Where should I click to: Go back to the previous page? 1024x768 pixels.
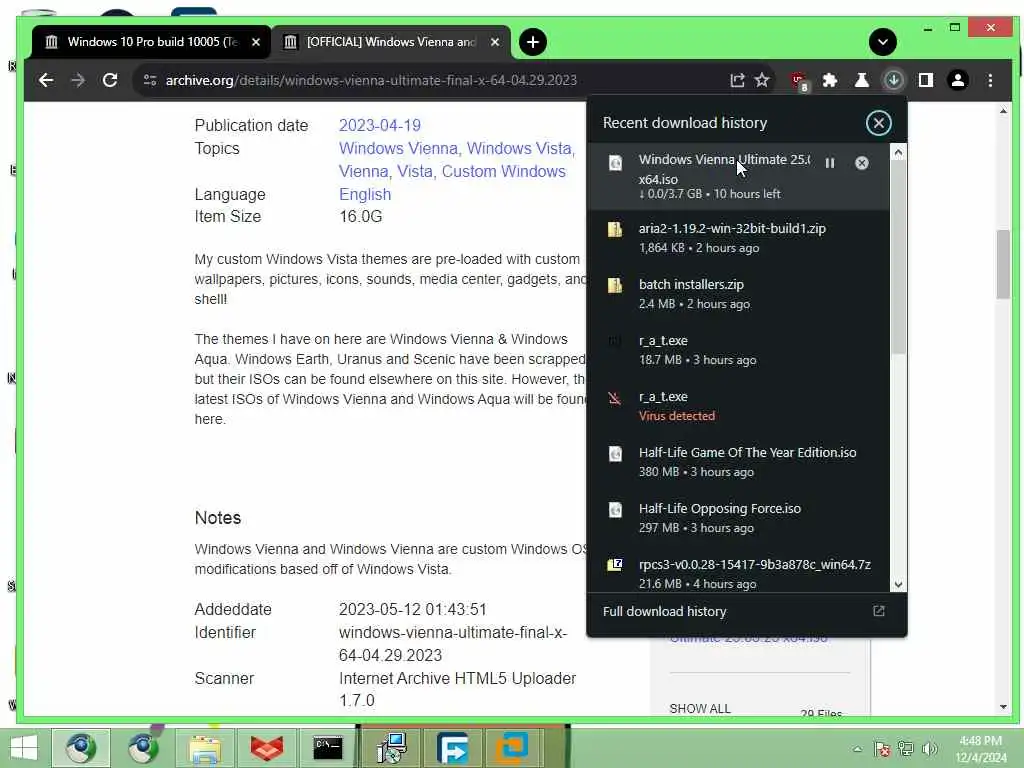pos(46,80)
